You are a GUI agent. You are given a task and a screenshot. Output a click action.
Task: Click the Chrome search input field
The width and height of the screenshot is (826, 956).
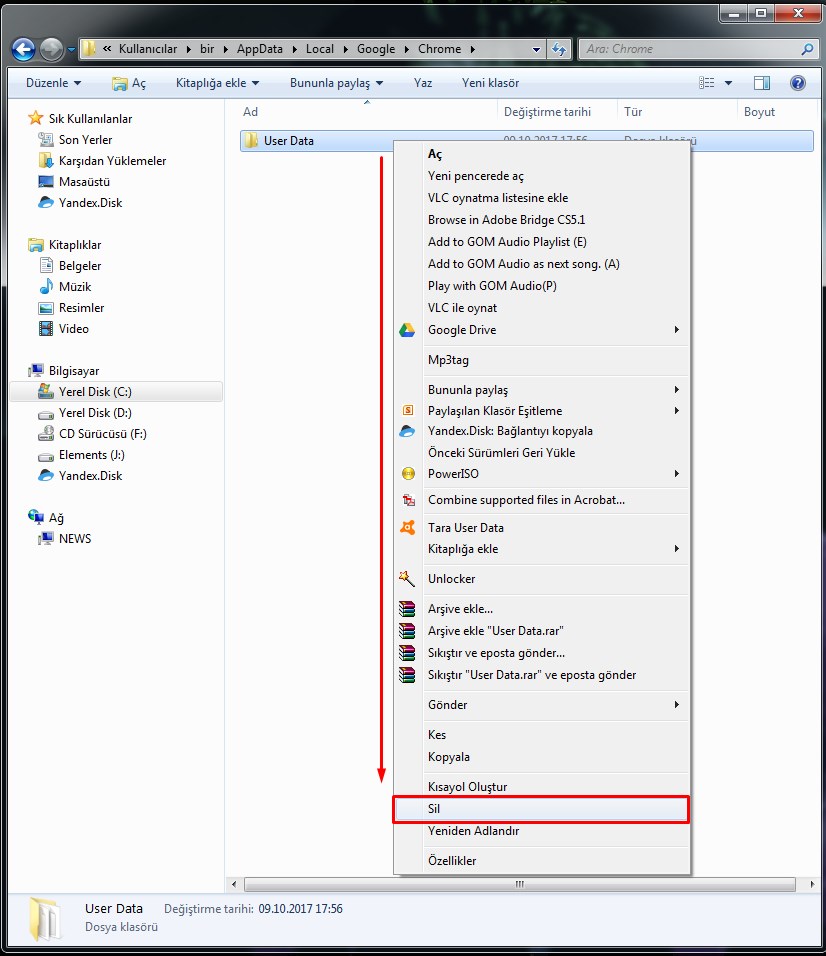tap(690, 49)
